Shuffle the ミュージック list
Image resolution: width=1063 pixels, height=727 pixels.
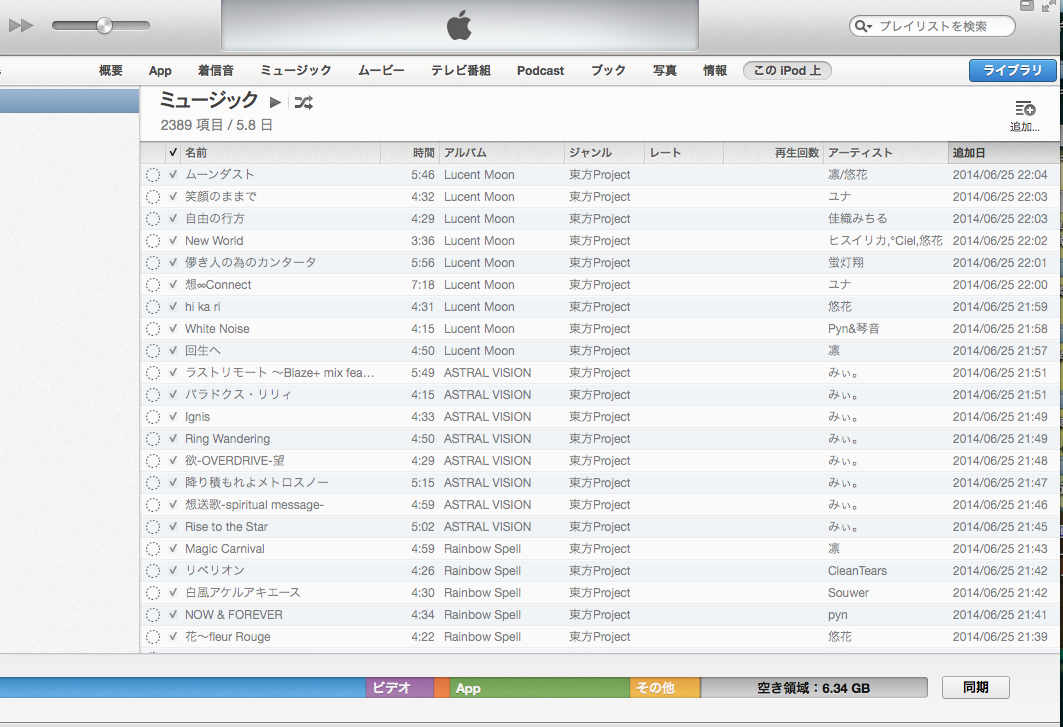pyautogui.click(x=304, y=102)
